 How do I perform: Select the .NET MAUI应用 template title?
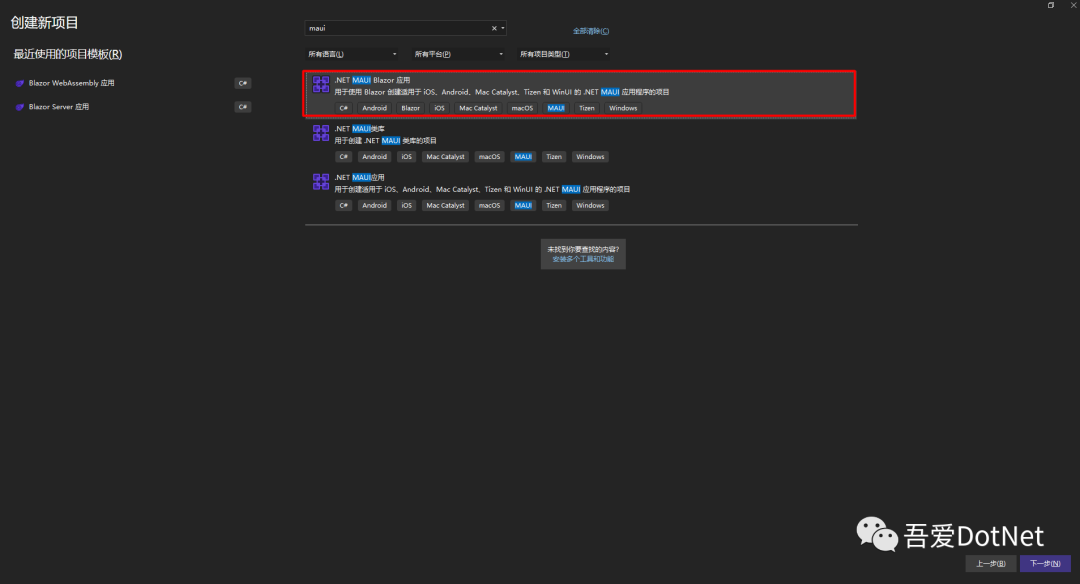[360, 177]
